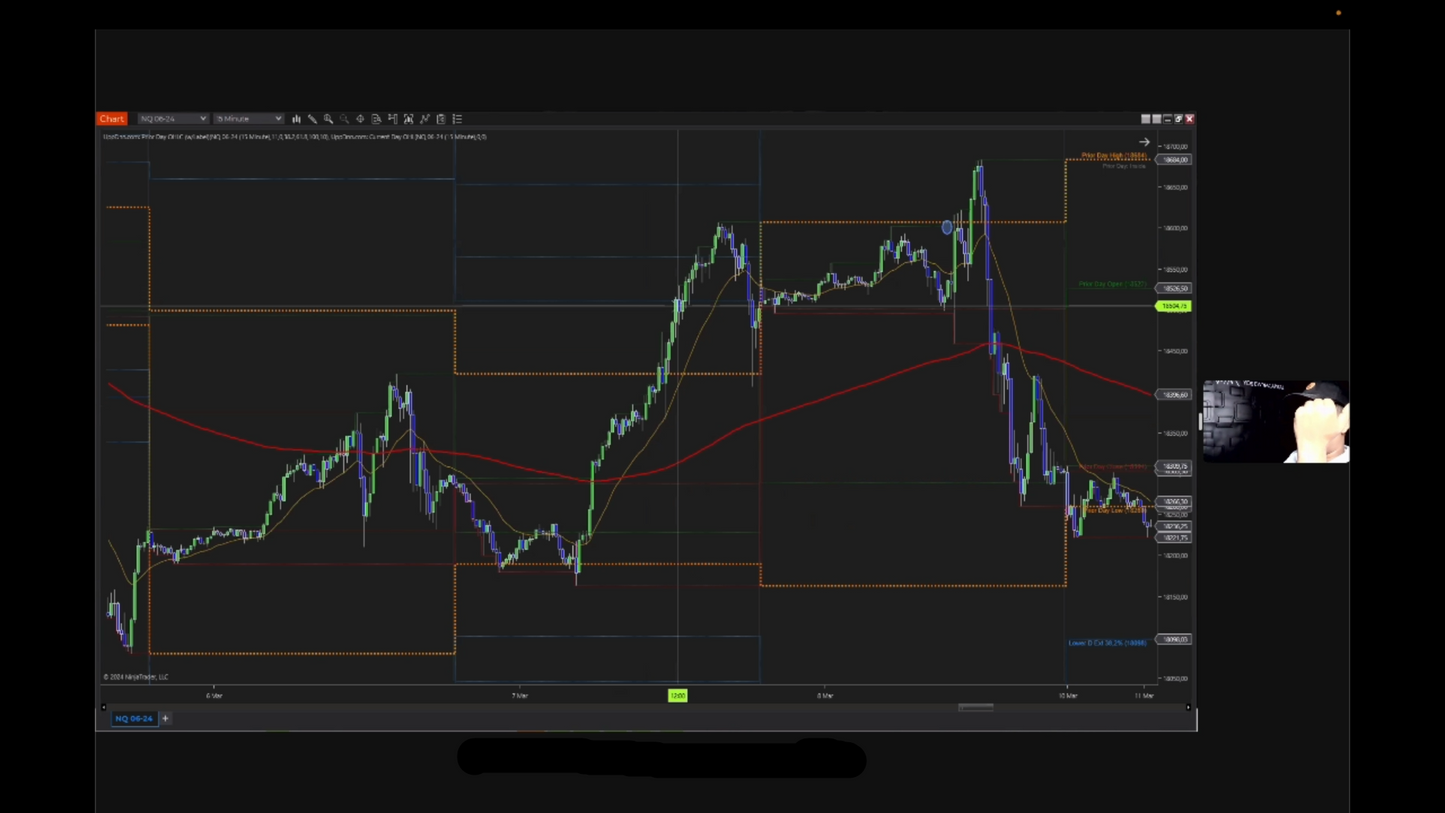Click the go-to-latest-bar arrow
This screenshot has width=1445, height=813.
point(1143,141)
